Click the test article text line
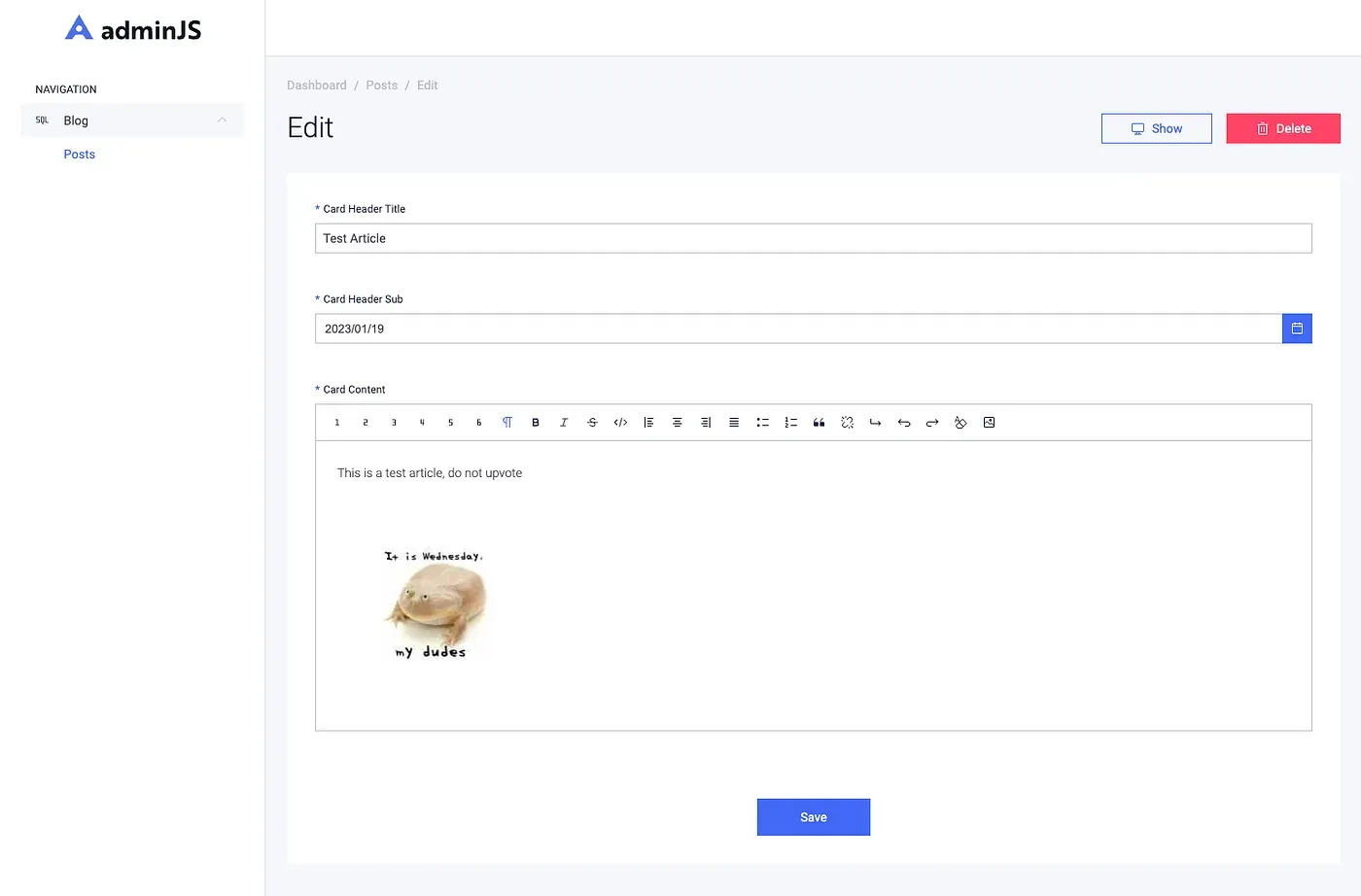1361x896 pixels. (430, 473)
